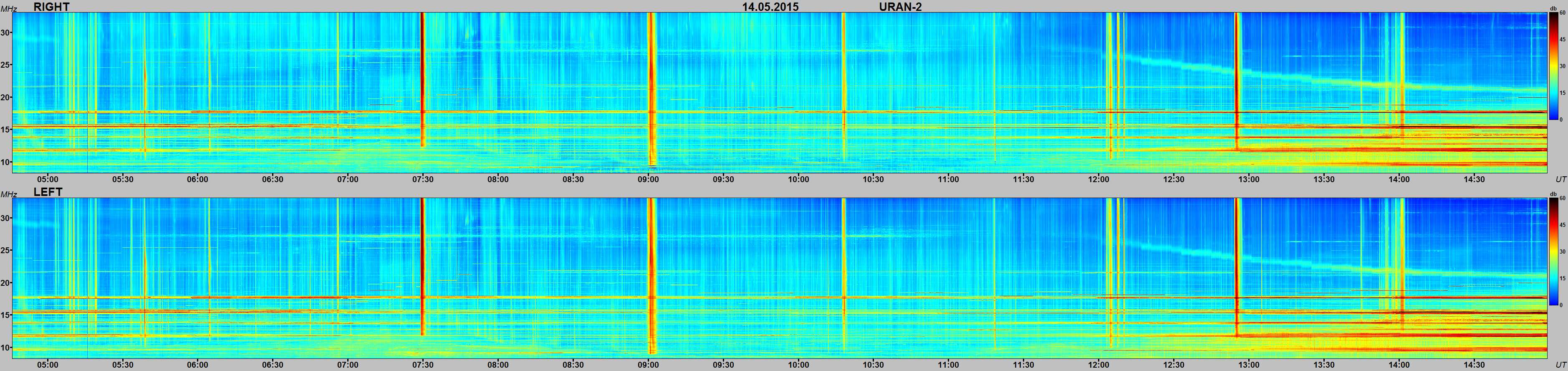Viewport: 1568px width, 371px height.
Task: Click 13:30 on the RIGHT panel time axis
Action: click(x=1324, y=179)
